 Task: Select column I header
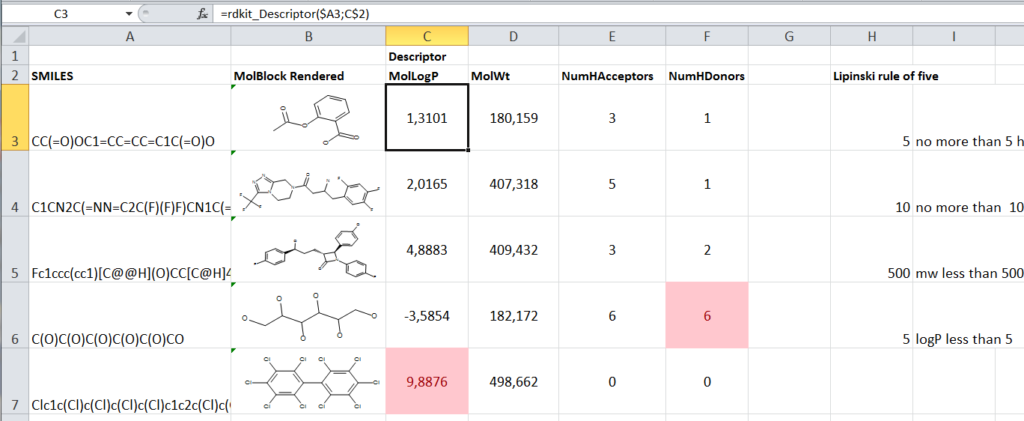point(953,37)
